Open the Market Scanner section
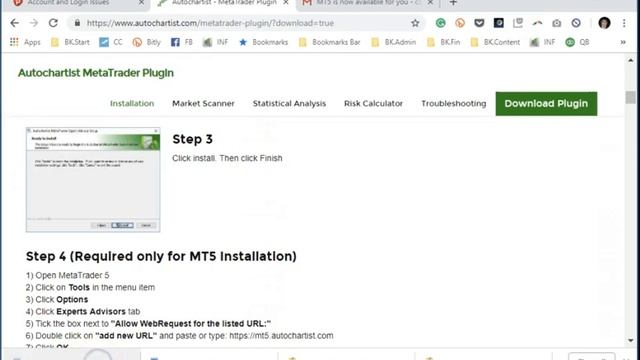Image resolution: width=640 pixels, height=360 pixels. pyautogui.click(x=203, y=104)
